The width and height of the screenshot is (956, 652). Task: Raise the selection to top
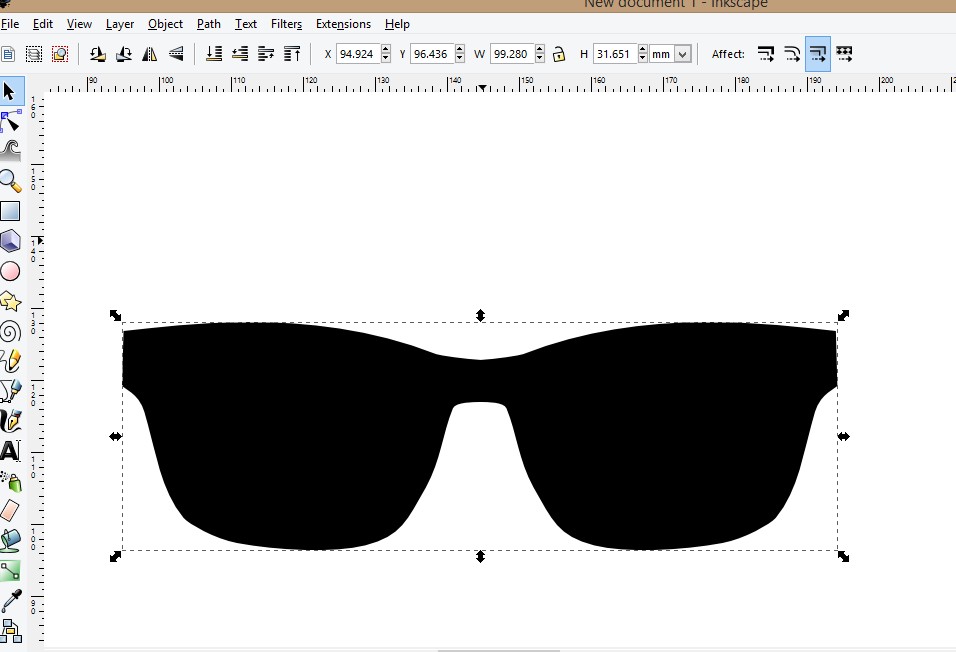[293, 53]
